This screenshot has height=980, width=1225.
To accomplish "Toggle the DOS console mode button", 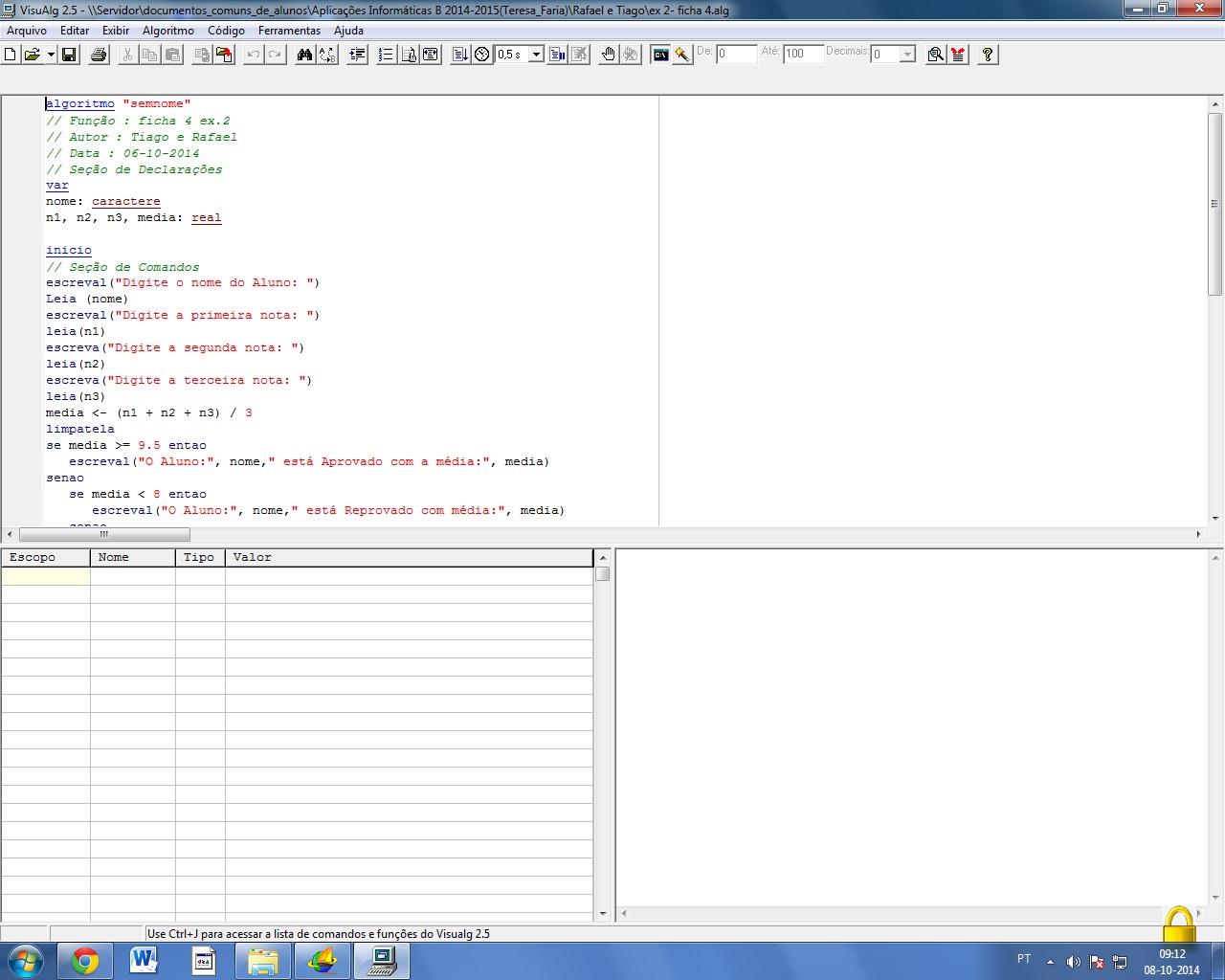I will (660, 55).
